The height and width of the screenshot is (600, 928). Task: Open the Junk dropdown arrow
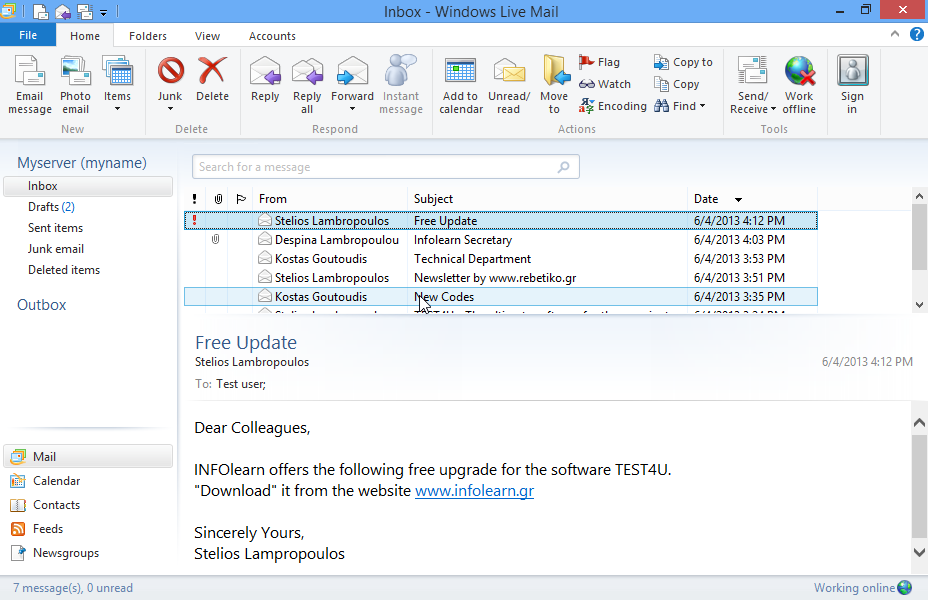pos(170,109)
